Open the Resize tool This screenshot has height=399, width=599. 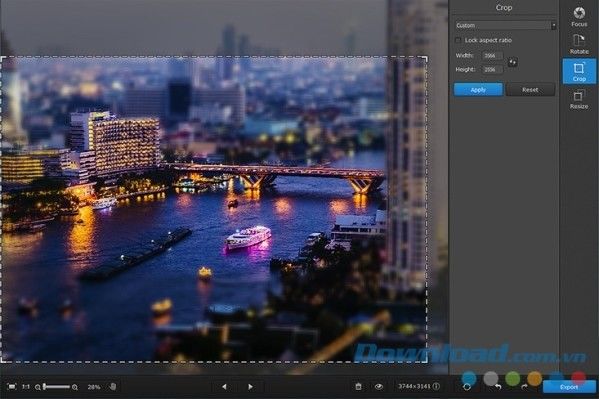(579, 99)
